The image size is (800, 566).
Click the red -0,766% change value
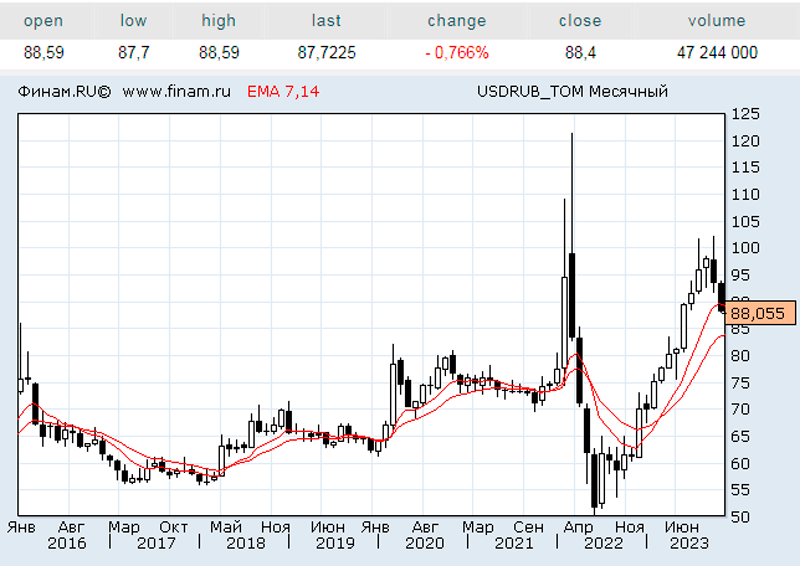[456, 53]
